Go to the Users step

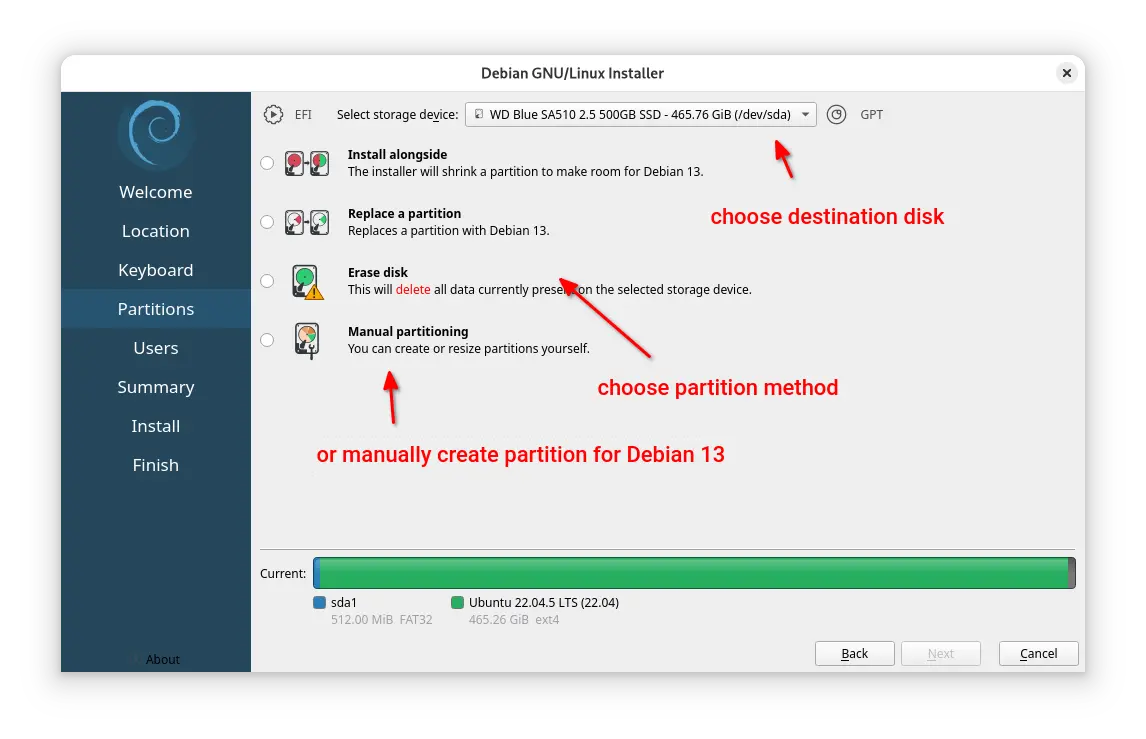(x=156, y=348)
